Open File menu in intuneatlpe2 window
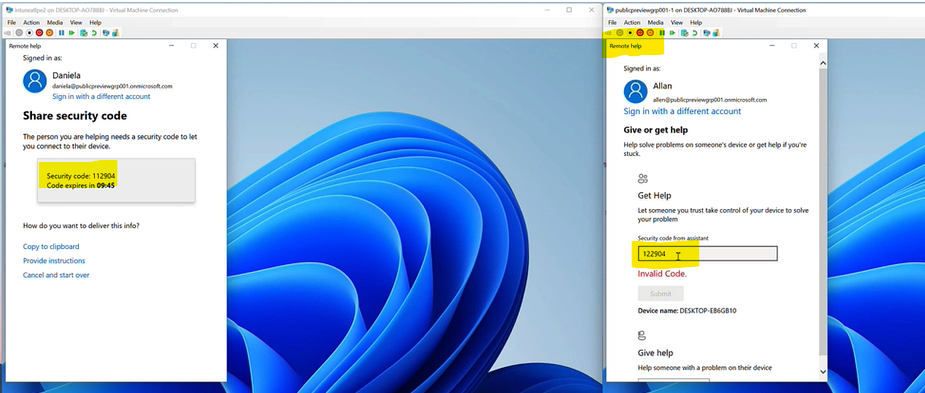Viewport: 925px width, 393px height. (x=12, y=22)
